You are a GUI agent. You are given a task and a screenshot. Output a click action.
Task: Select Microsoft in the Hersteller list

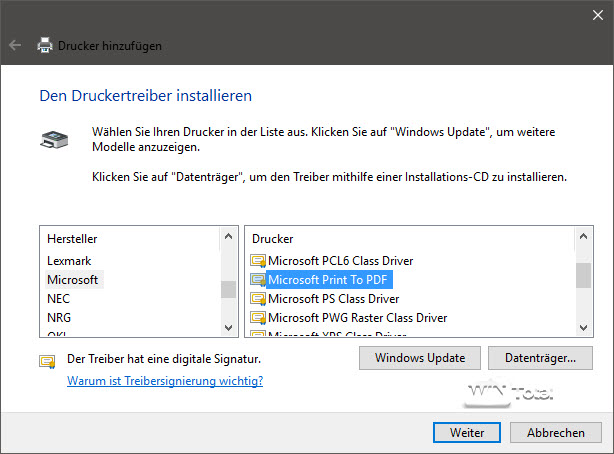(72, 280)
